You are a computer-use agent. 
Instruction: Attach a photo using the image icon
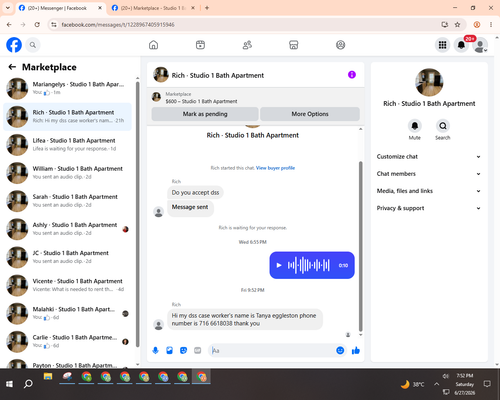point(169,350)
